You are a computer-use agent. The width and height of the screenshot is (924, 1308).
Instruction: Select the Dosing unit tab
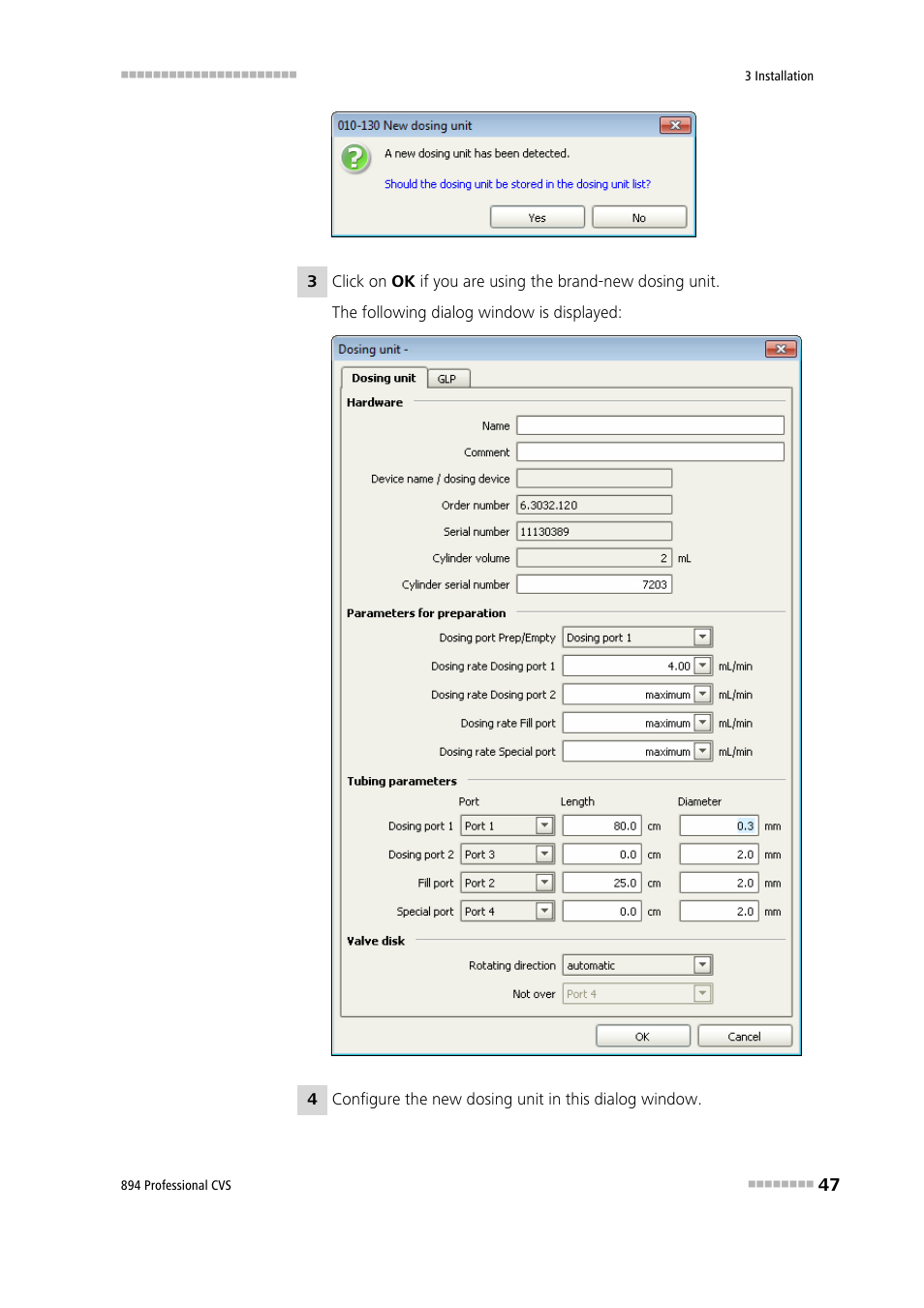(384, 378)
